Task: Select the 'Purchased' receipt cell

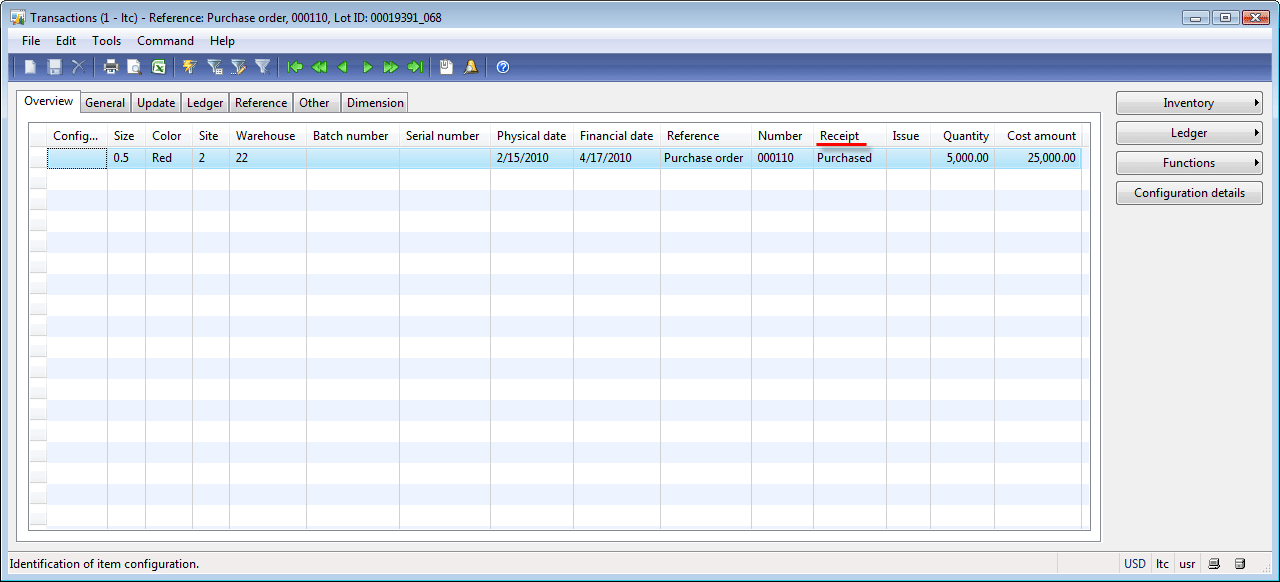Action: click(850, 158)
